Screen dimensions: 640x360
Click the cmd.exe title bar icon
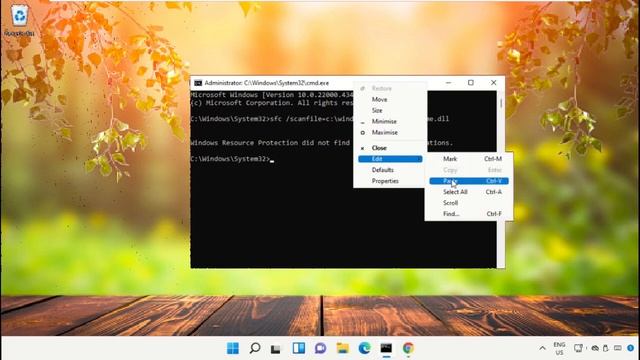tap(198, 83)
